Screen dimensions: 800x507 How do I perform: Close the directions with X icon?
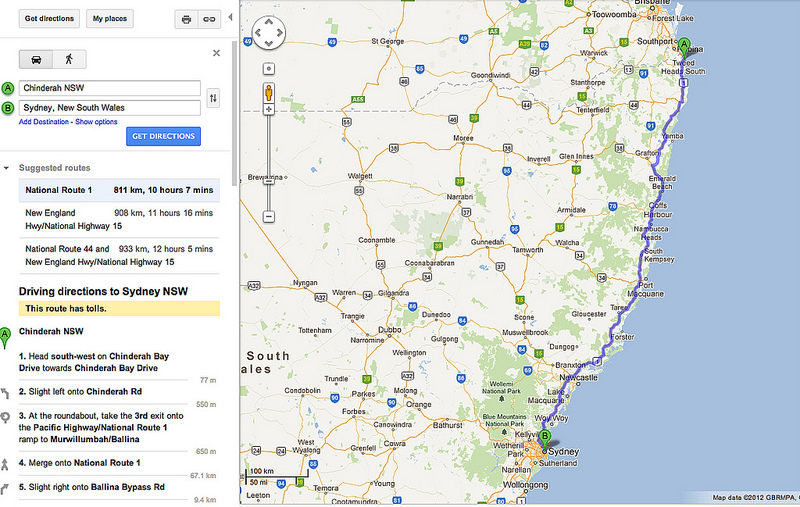[x=216, y=53]
